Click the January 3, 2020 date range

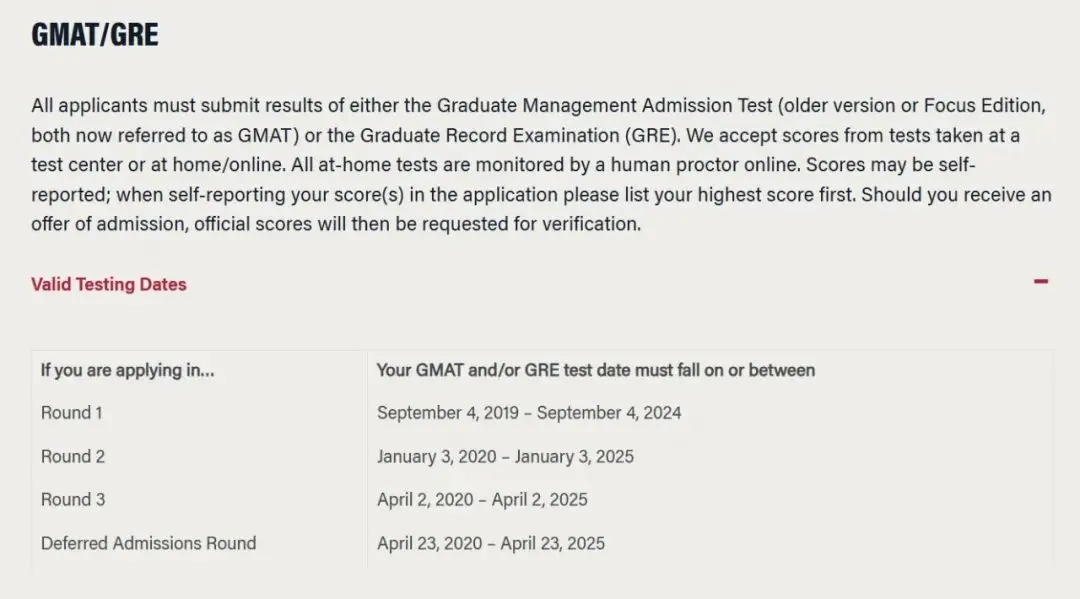pos(505,456)
